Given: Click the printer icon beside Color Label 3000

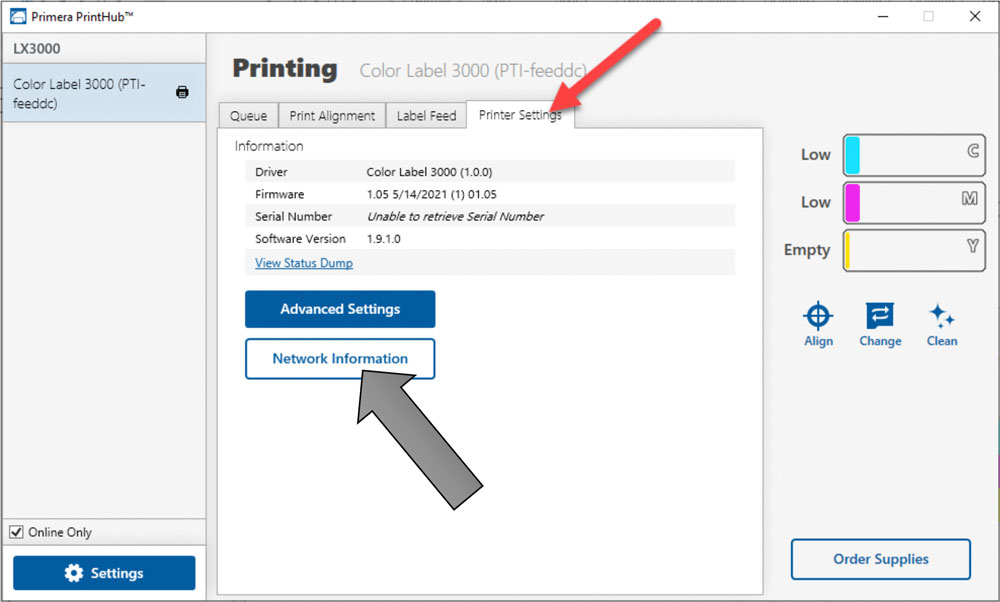Looking at the screenshot, I should click(182, 92).
